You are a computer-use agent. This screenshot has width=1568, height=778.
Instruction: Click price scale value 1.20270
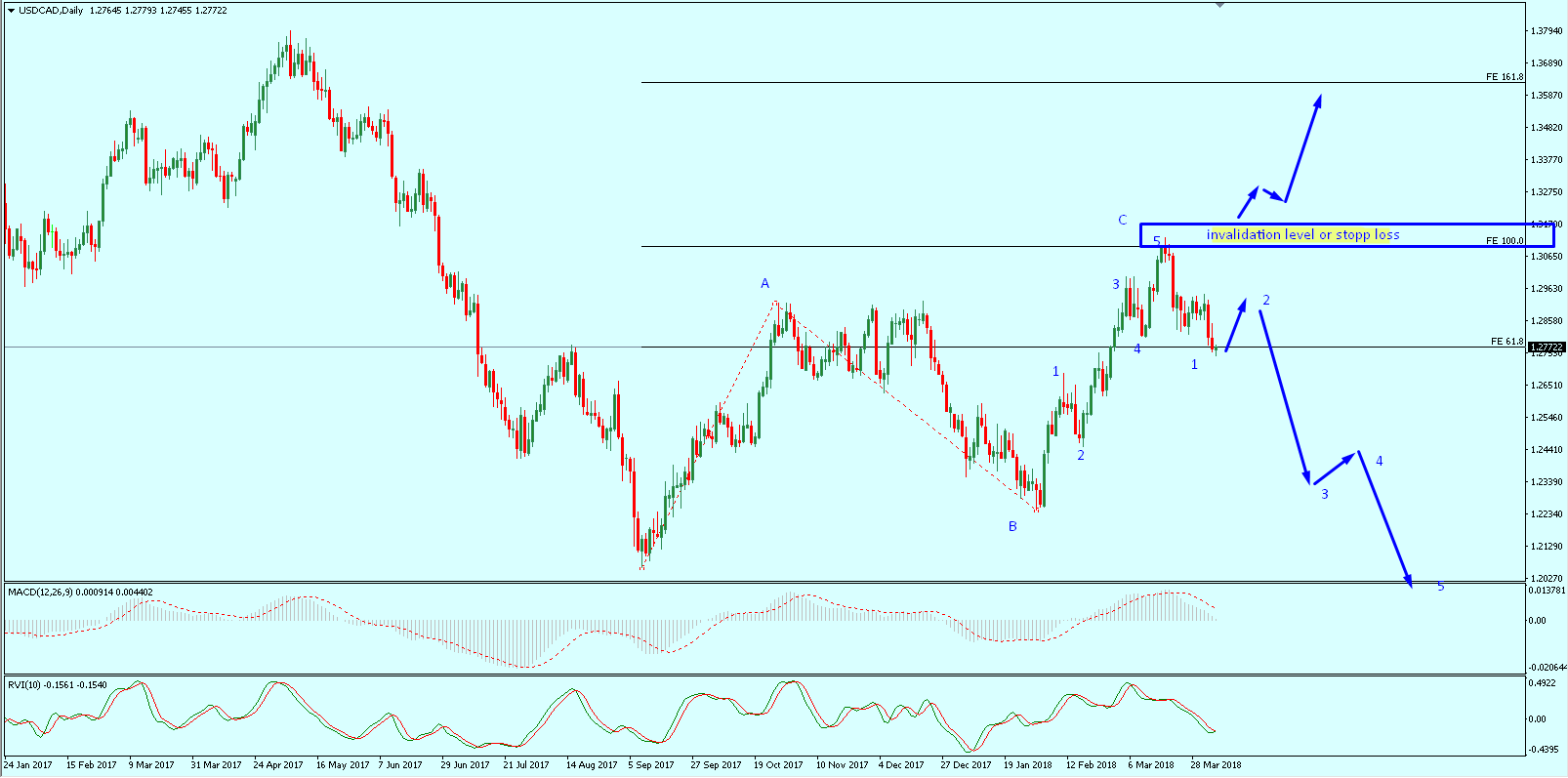(x=1547, y=579)
